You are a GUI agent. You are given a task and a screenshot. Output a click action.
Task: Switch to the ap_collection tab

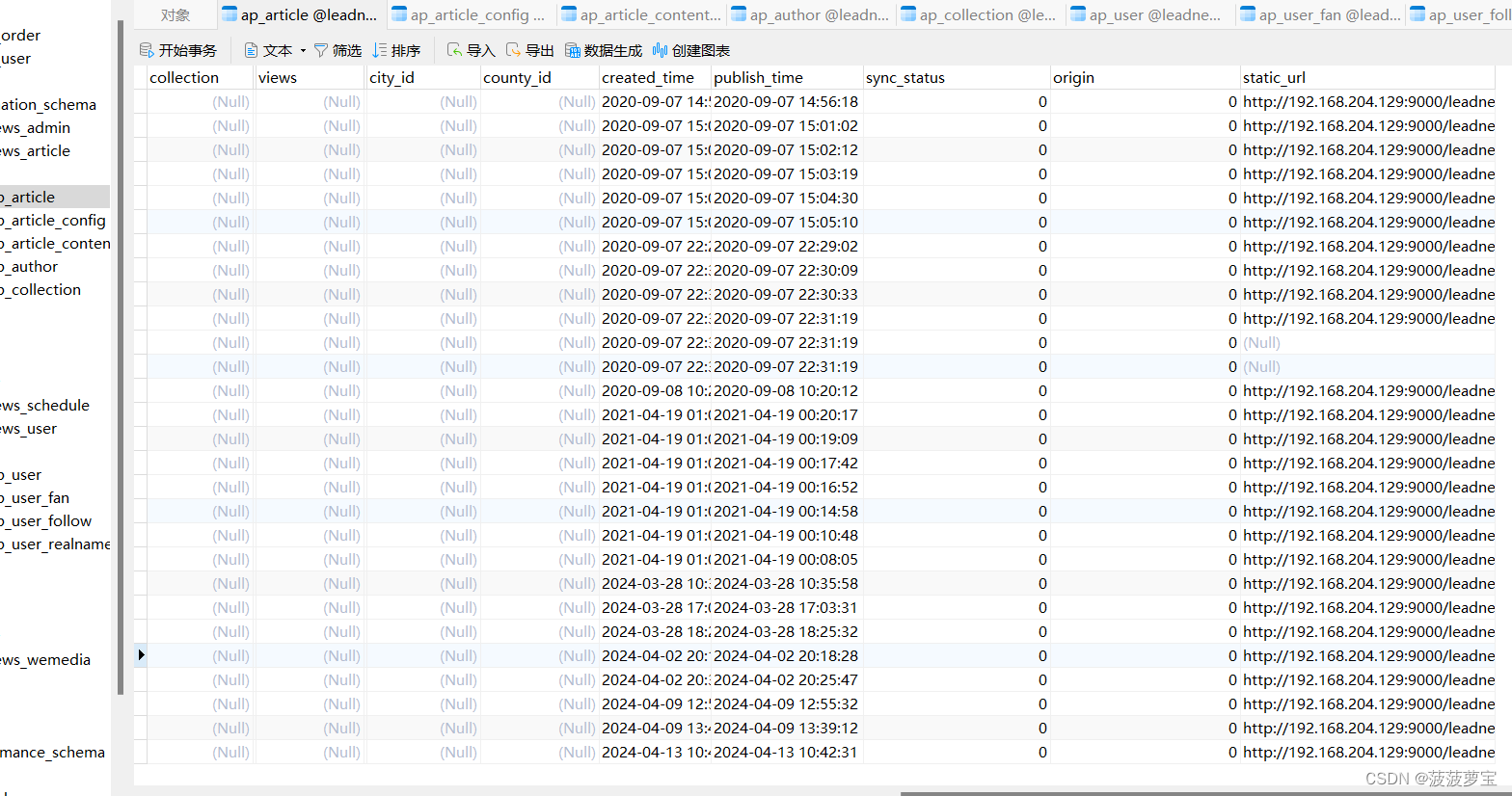(x=981, y=15)
